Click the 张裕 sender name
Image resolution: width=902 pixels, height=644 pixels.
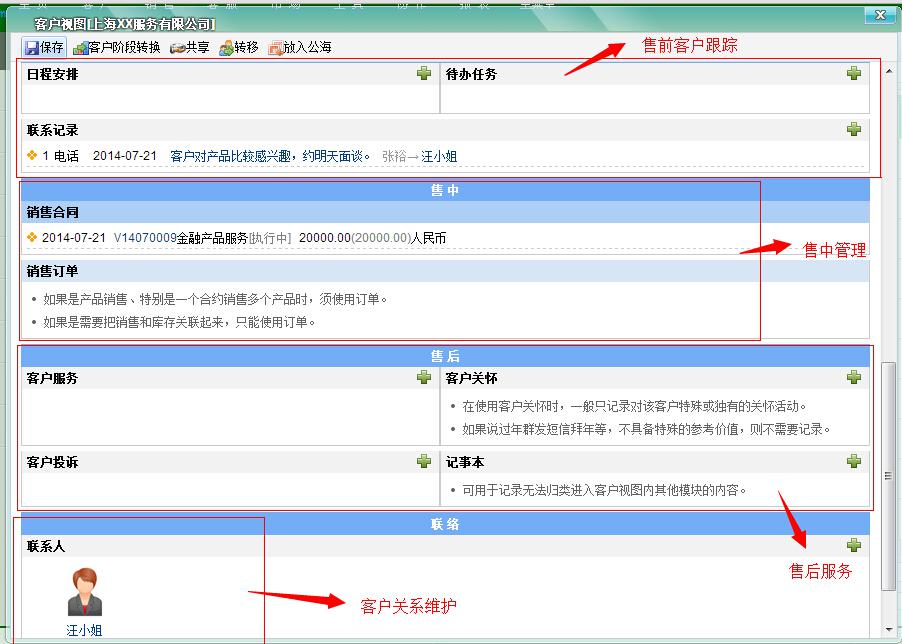[x=394, y=156]
